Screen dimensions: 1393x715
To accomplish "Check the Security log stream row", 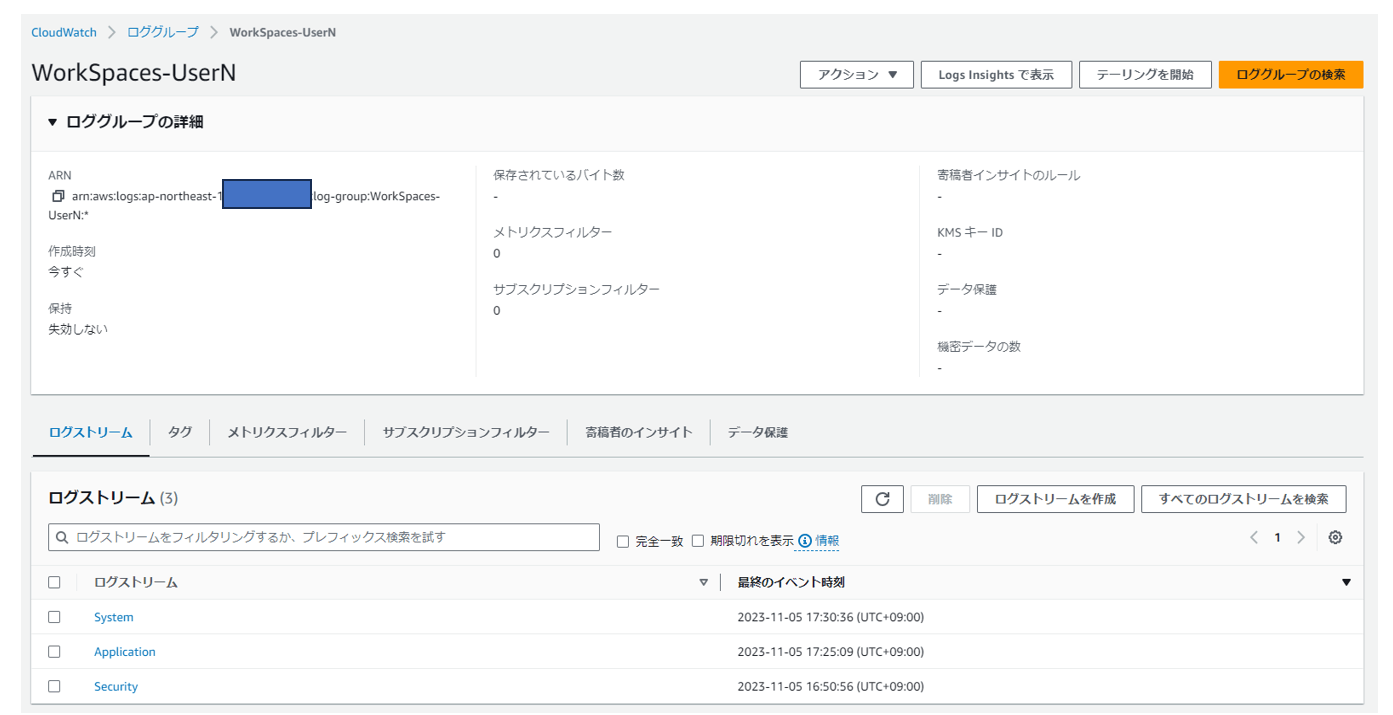I will point(54,687).
